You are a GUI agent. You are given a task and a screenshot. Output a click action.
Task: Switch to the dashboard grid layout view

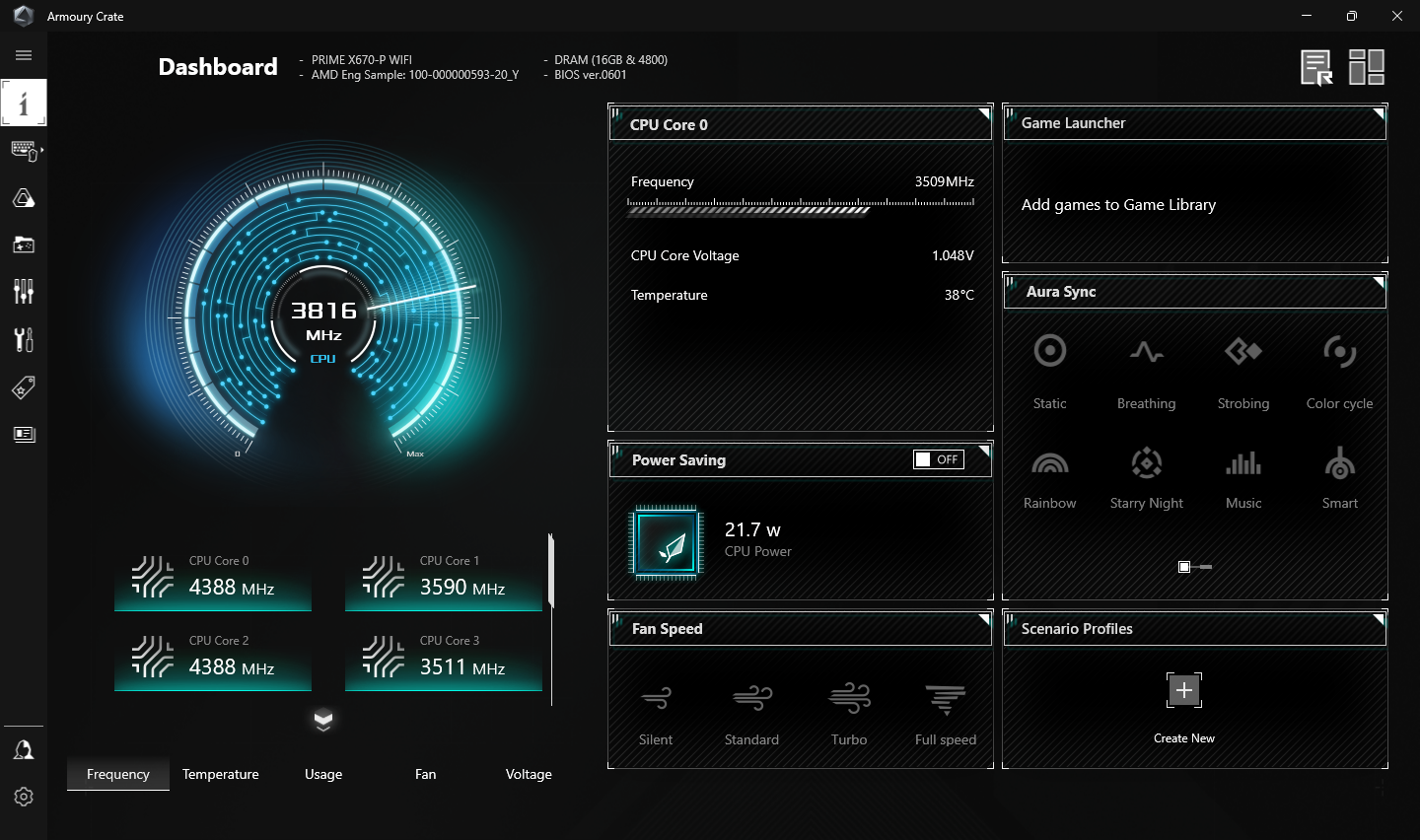tap(1367, 67)
